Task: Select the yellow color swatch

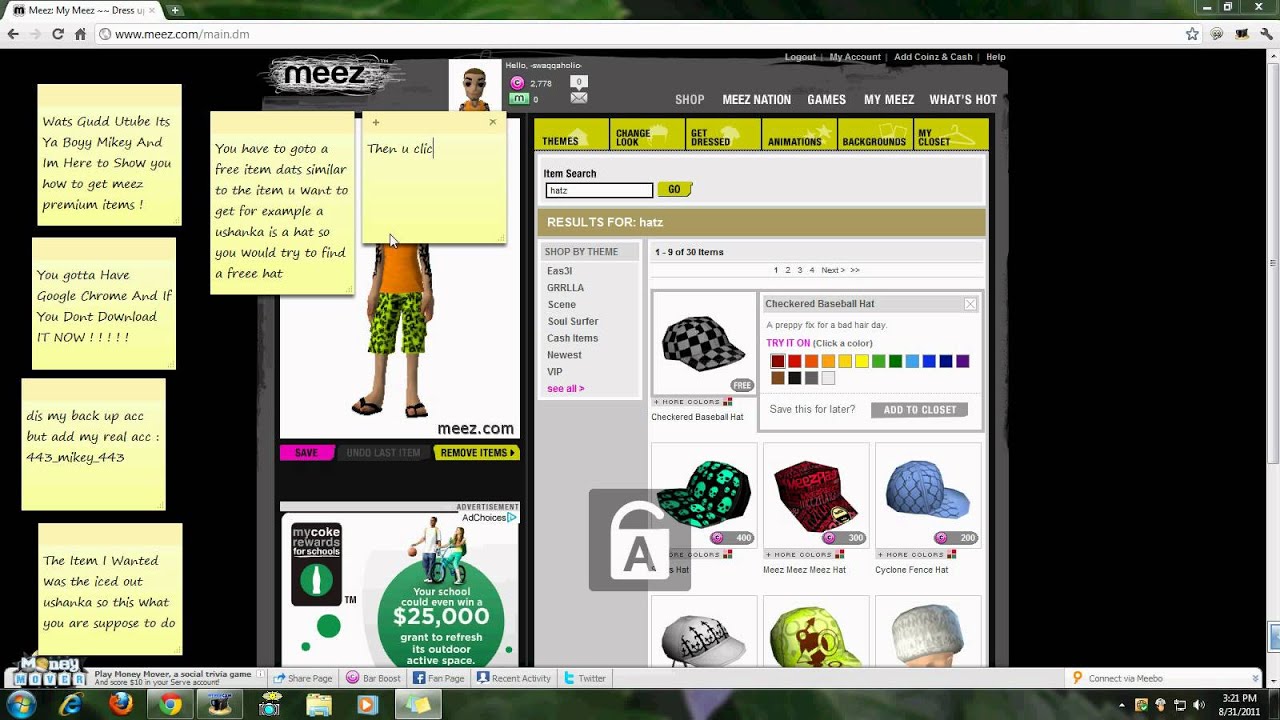Action: pos(862,361)
